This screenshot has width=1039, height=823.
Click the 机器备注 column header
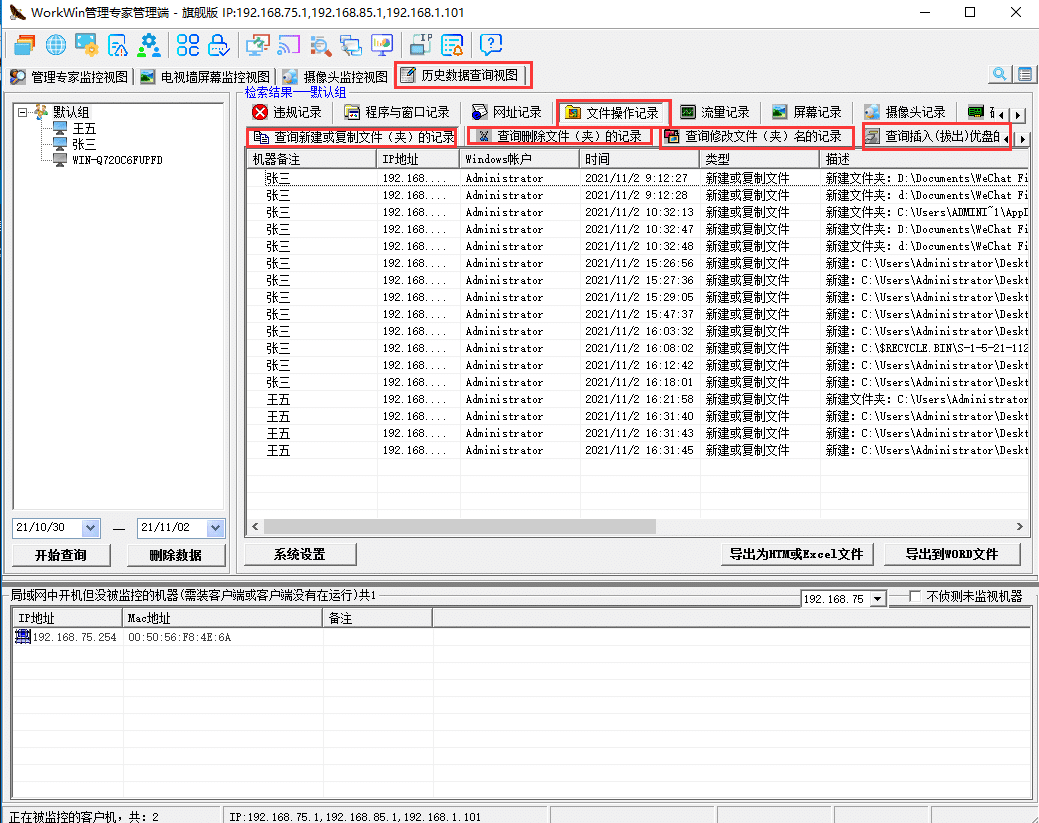click(311, 159)
